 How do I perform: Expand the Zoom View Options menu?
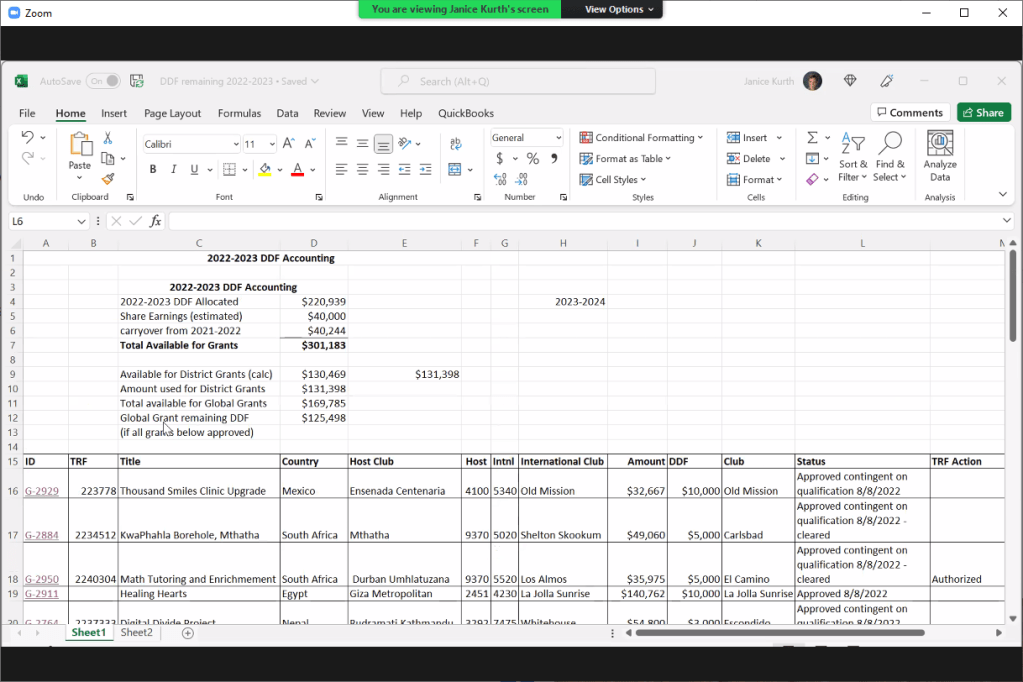click(619, 9)
